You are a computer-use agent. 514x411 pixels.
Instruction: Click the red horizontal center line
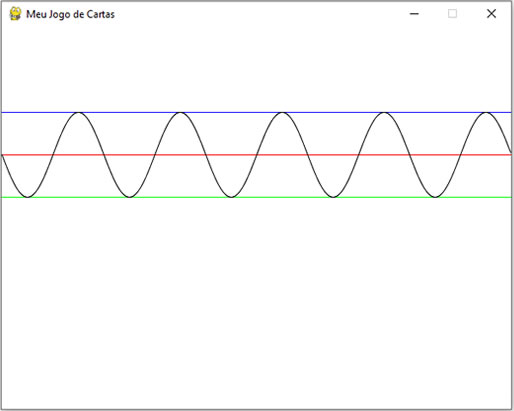click(257, 155)
